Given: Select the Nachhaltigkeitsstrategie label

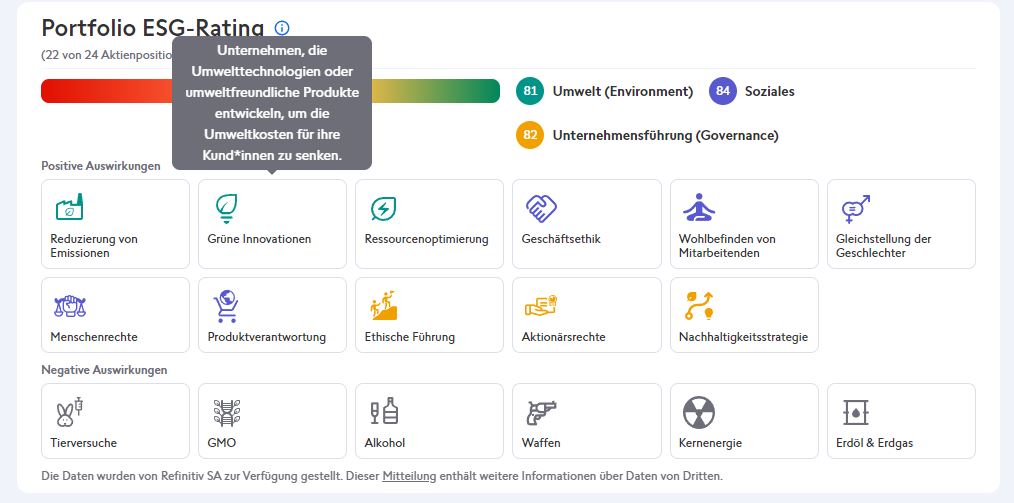Looking at the screenshot, I should click(x=743, y=337).
